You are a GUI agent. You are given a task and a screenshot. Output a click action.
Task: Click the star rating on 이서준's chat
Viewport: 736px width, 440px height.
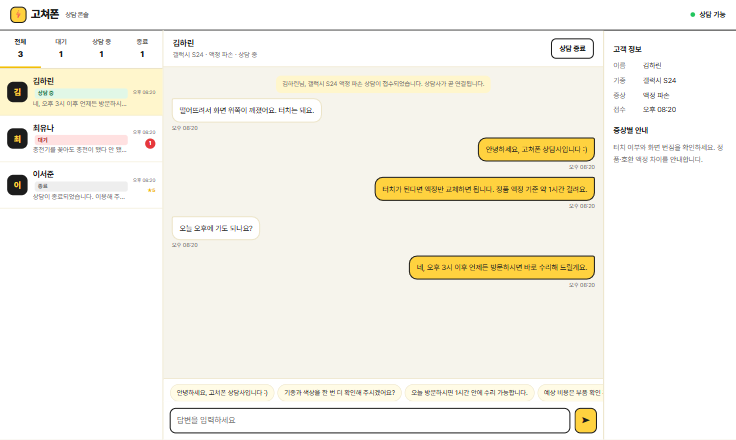pyautogui.click(x=151, y=190)
